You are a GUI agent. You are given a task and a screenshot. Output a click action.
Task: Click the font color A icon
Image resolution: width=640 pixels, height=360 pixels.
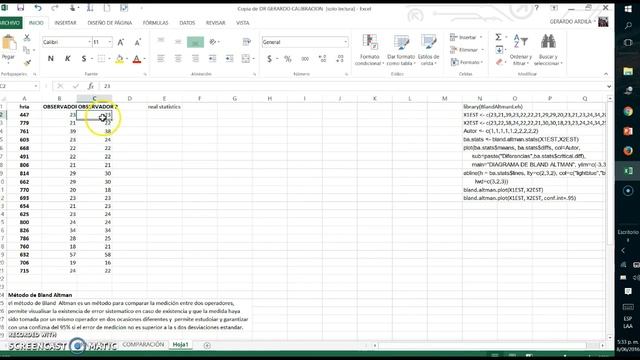pyautogui.click(x=137, y=59)
